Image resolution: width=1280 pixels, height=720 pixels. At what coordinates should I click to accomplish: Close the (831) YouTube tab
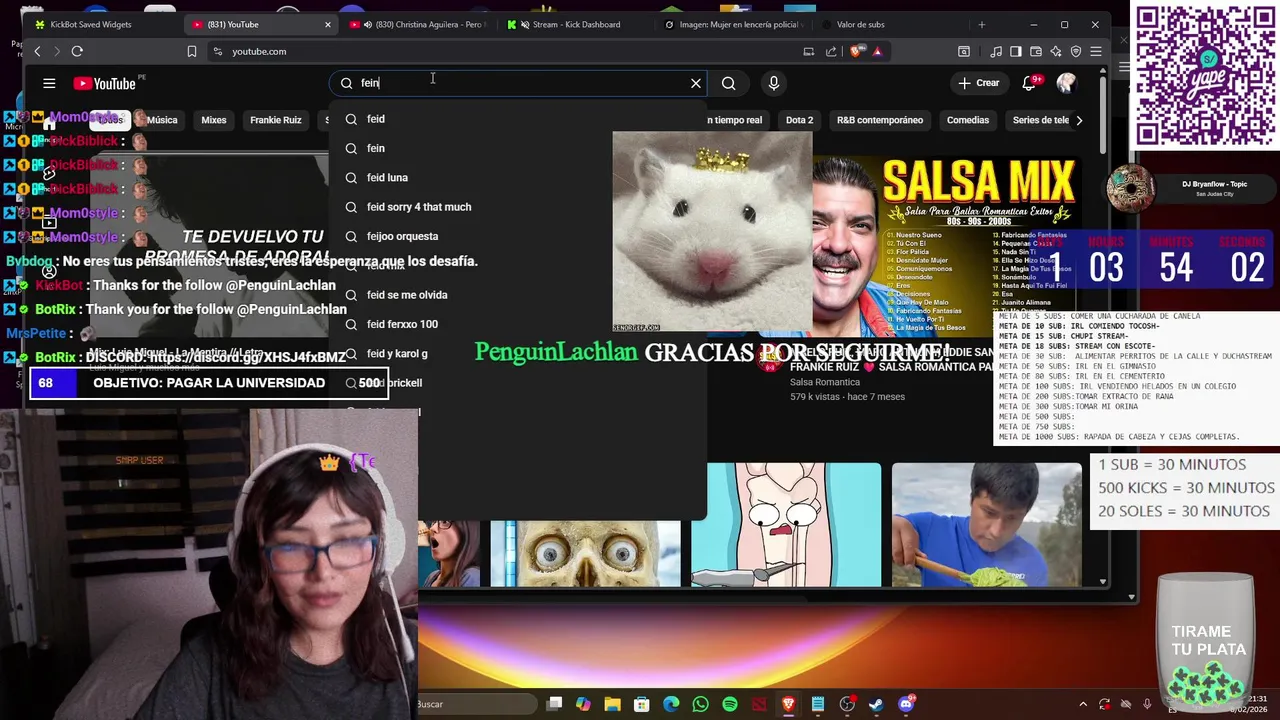tap(328, 24)
